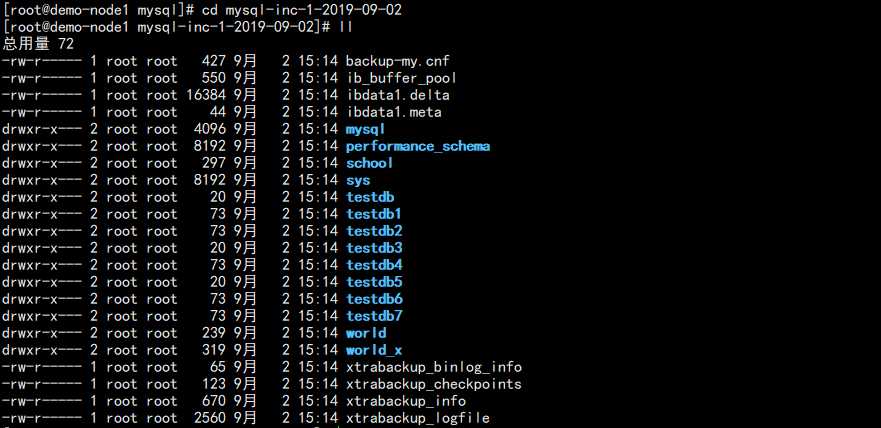This screenshot has width=881, height=428.
Task: Click the xtrabackup_binlog_info file name
Action: coord(433,367)
